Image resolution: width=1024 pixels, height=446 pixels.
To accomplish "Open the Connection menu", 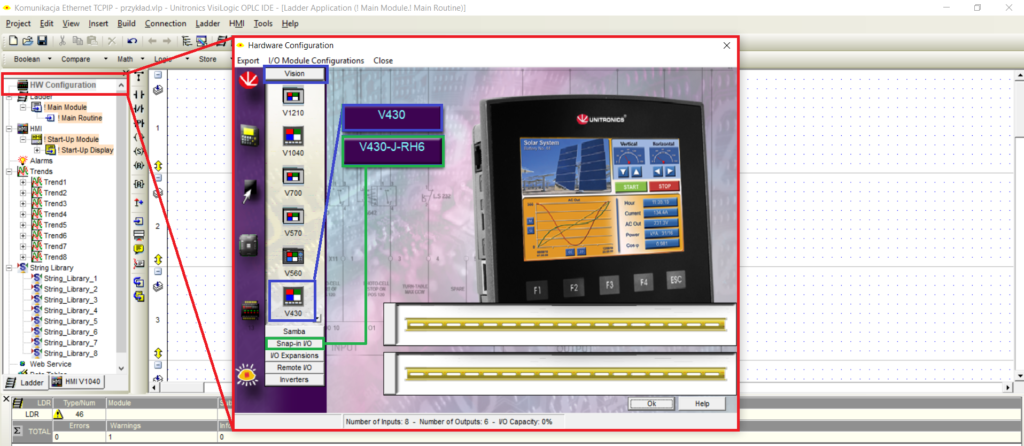I will (x=165, y=24).
